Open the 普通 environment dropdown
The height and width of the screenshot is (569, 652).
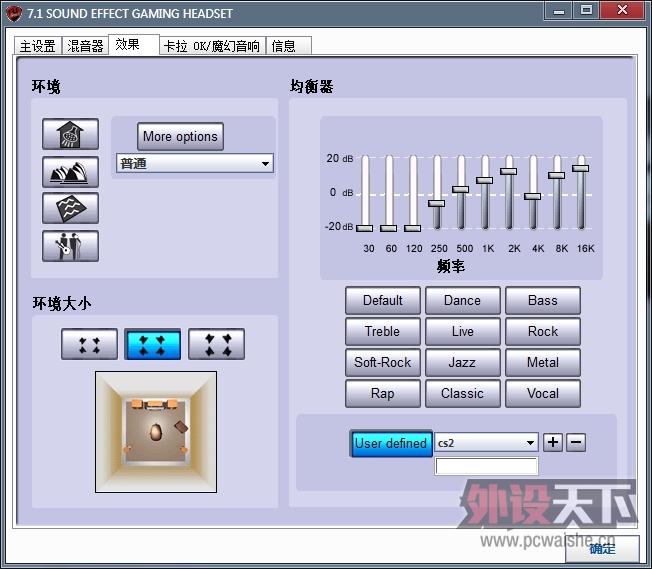(x=194, y=163)
